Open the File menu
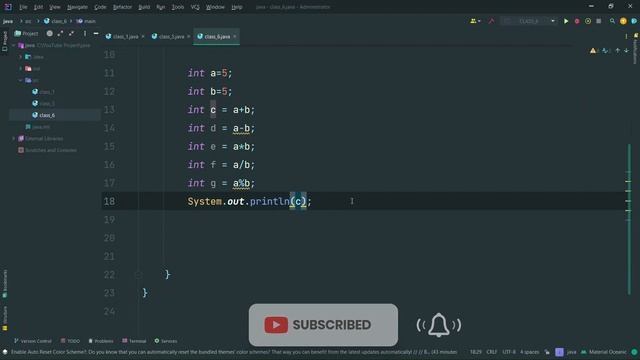Viewport: 640px width, 360px height. pos(23,7)
